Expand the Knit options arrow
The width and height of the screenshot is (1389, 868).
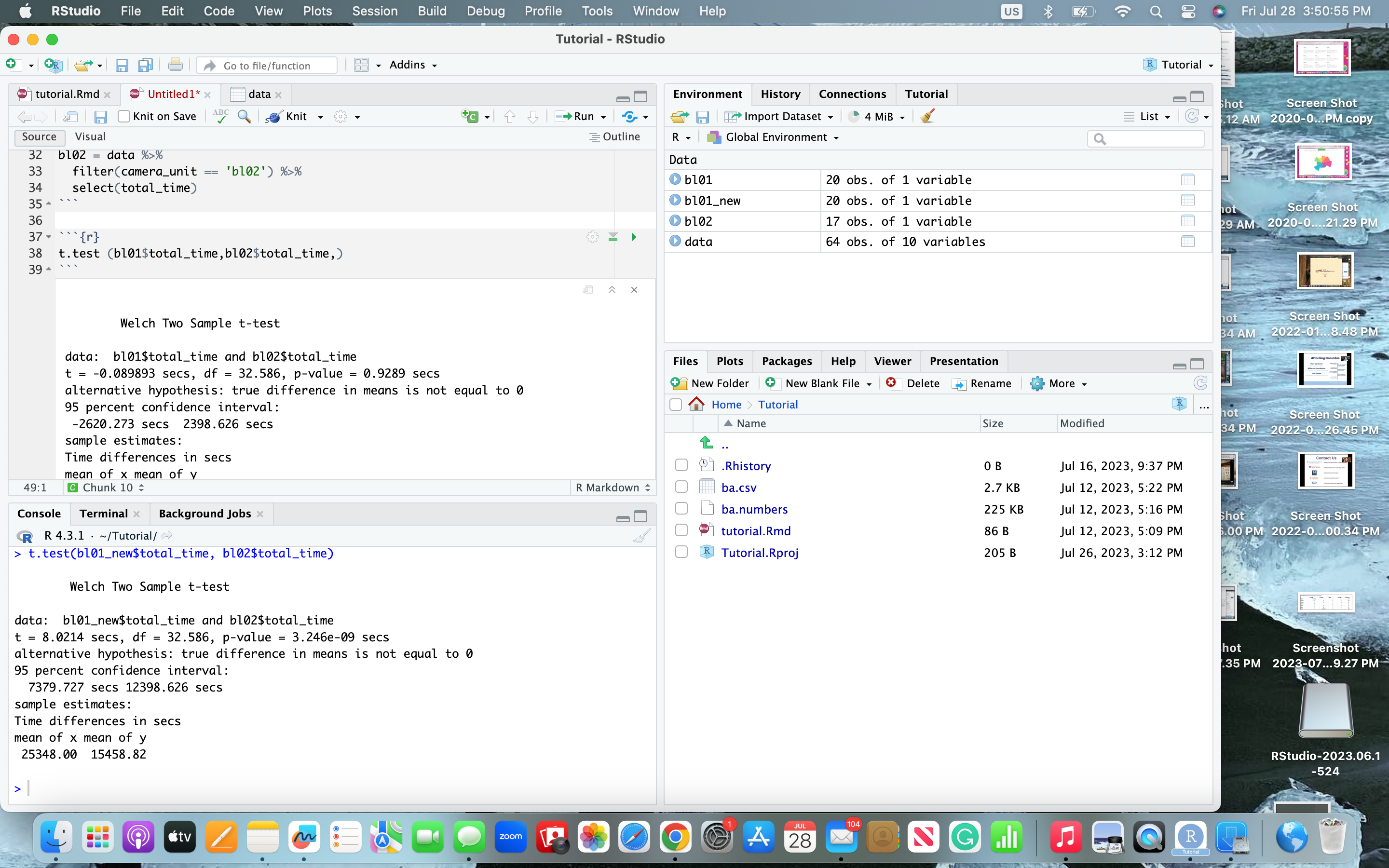click(320, 117)
